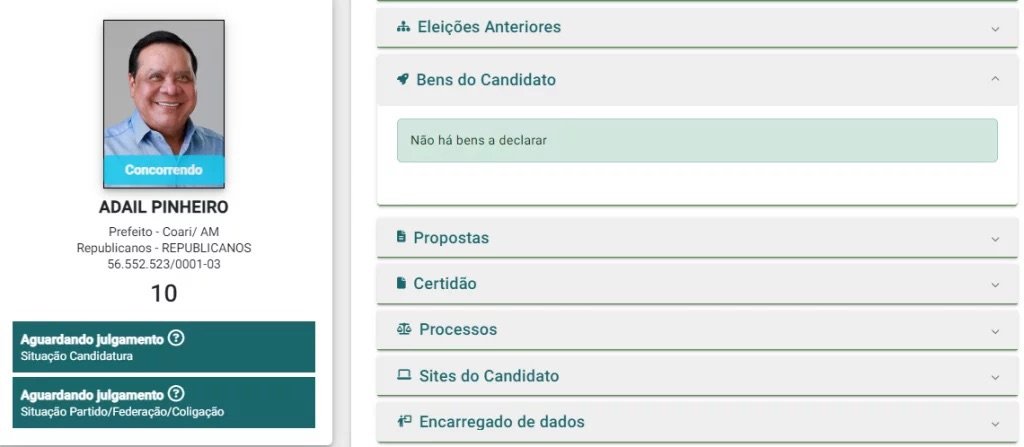This screenshot has height=447, width=1024.
Task: Open the Sites do Candidato chevron
Action: 995,377
